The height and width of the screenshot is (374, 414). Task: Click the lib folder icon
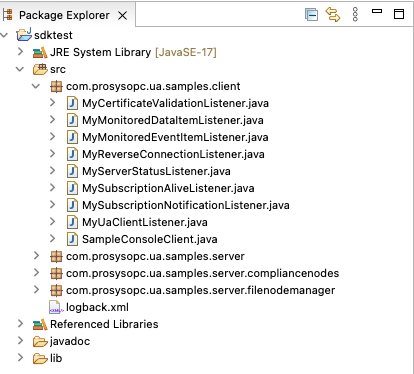[x=40, y=359]
